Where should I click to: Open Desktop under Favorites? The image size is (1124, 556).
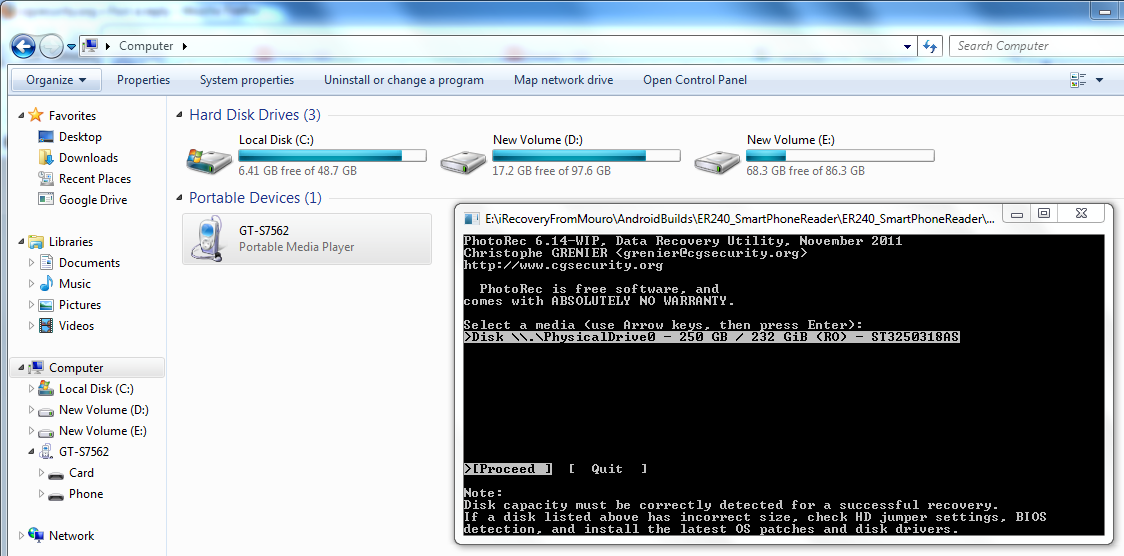80,136
